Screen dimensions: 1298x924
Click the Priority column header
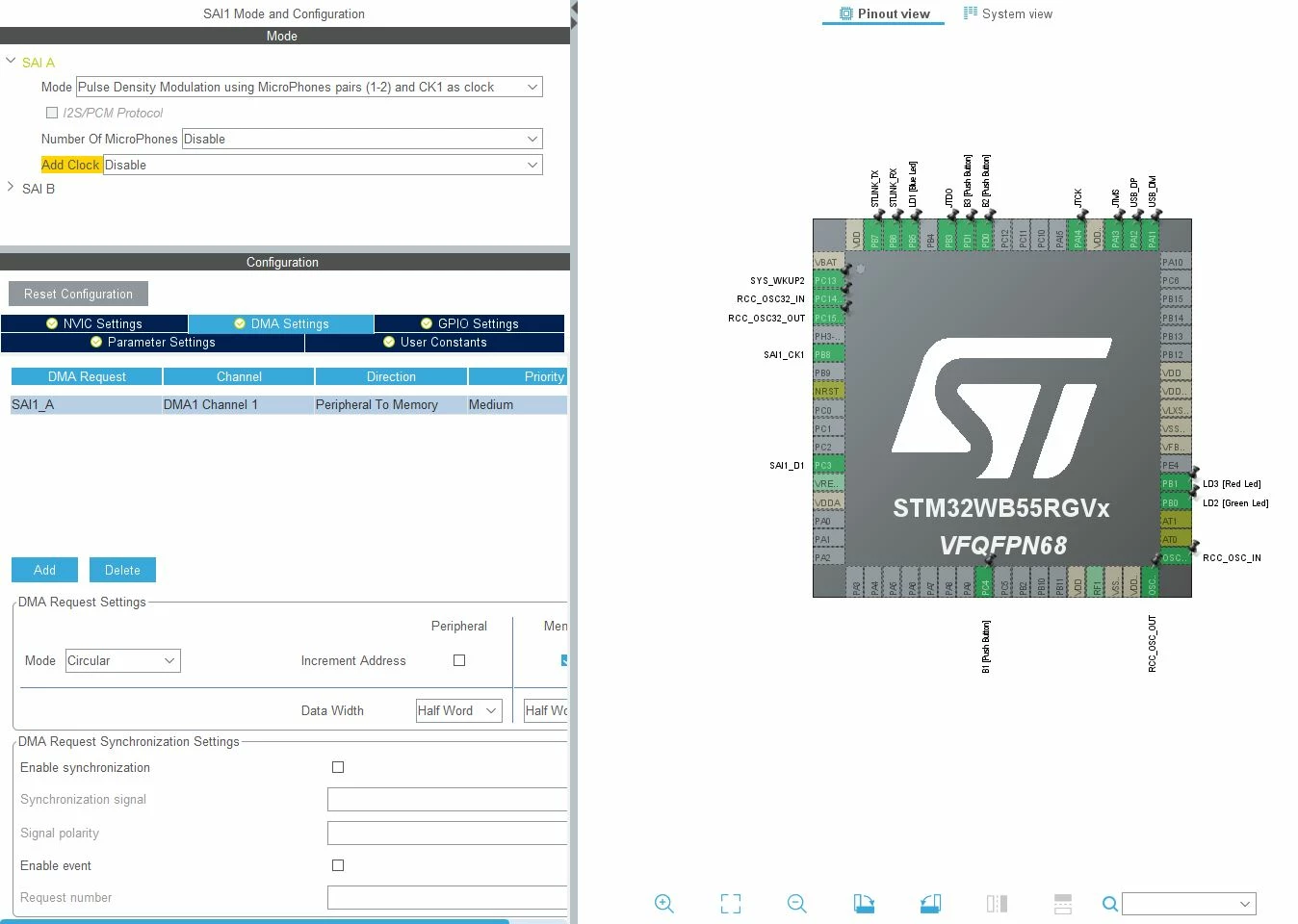tap(518, 376)
